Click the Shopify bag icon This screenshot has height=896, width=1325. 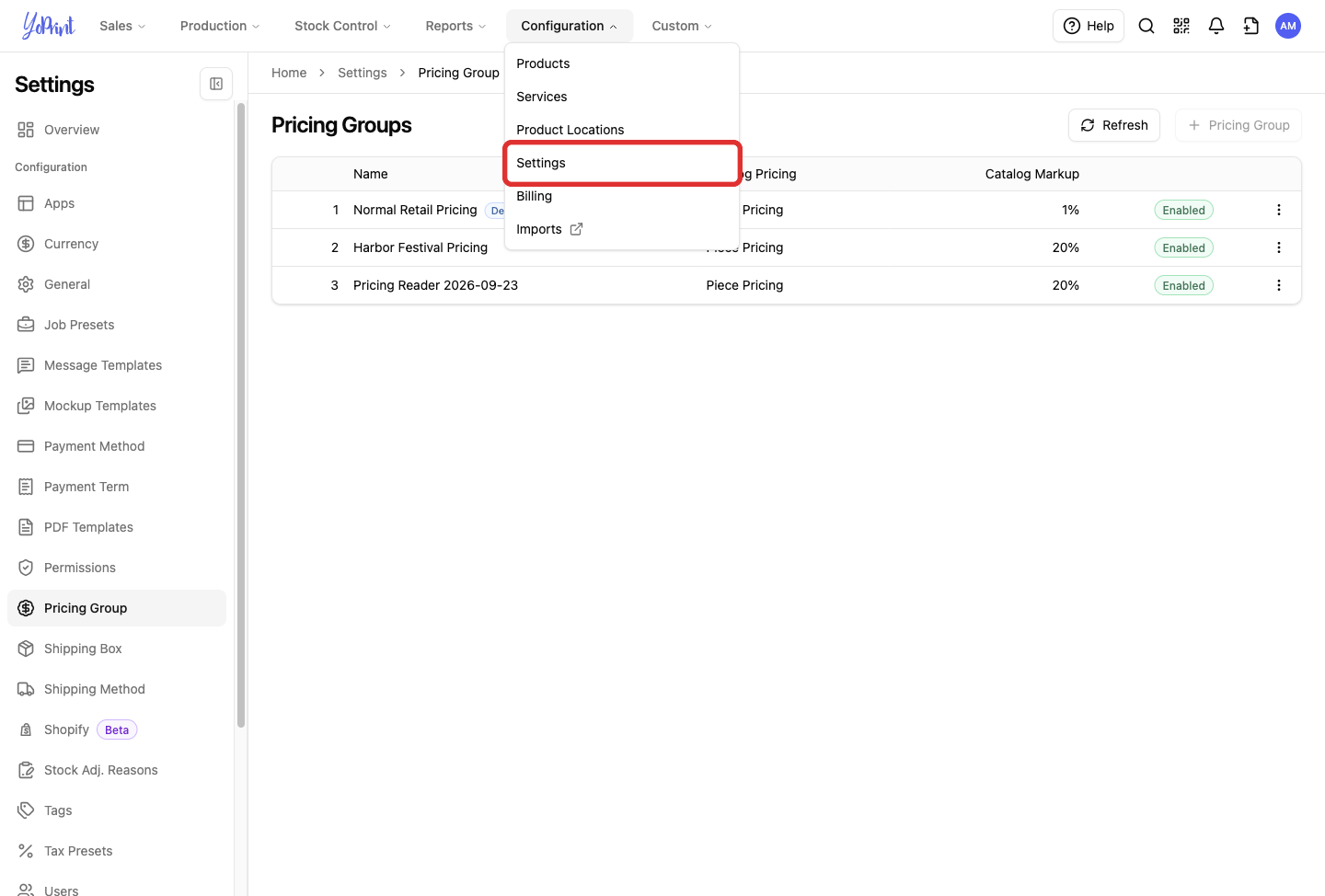click(x=26, y=729)
